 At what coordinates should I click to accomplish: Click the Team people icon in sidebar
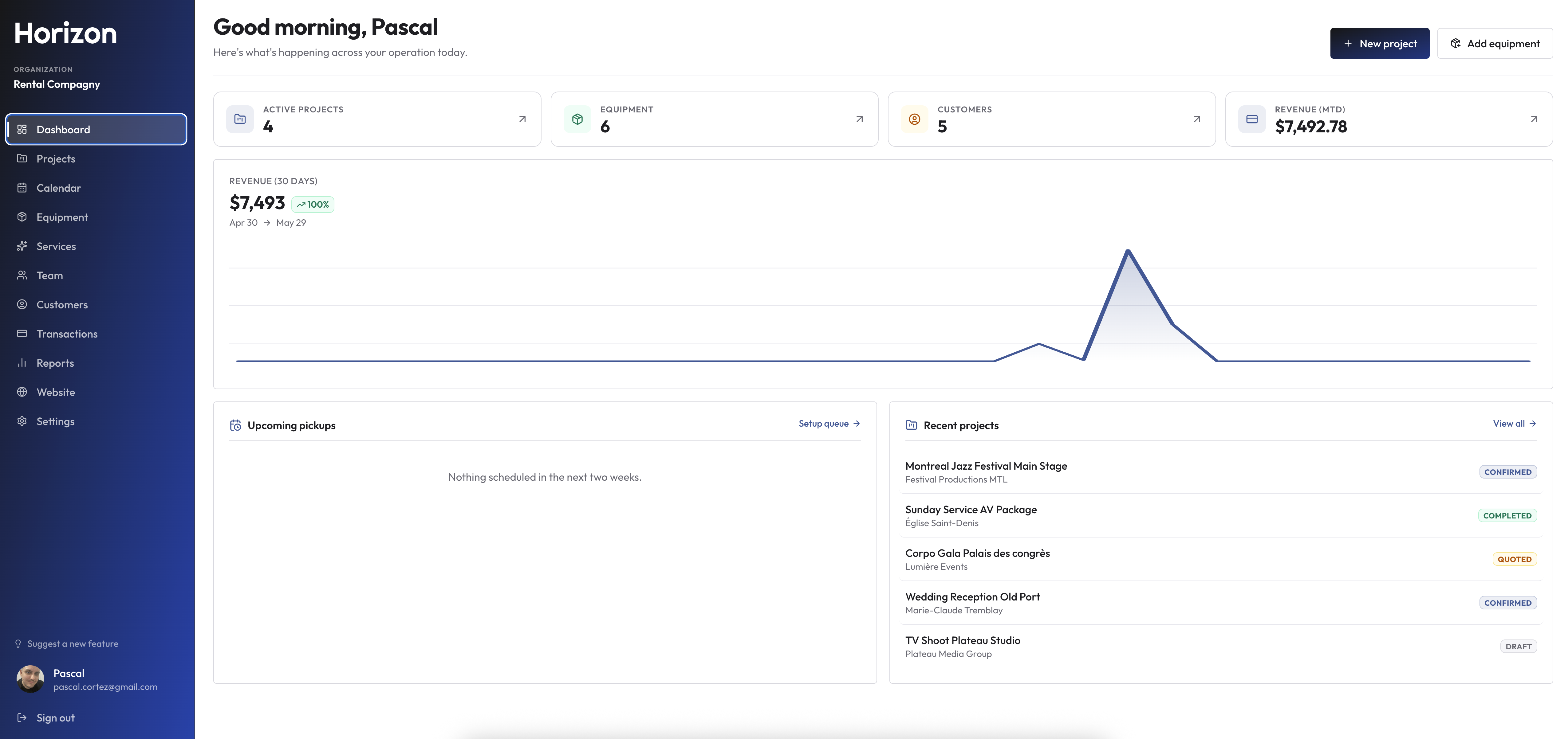pyautogui.click(x=22, y=275)
